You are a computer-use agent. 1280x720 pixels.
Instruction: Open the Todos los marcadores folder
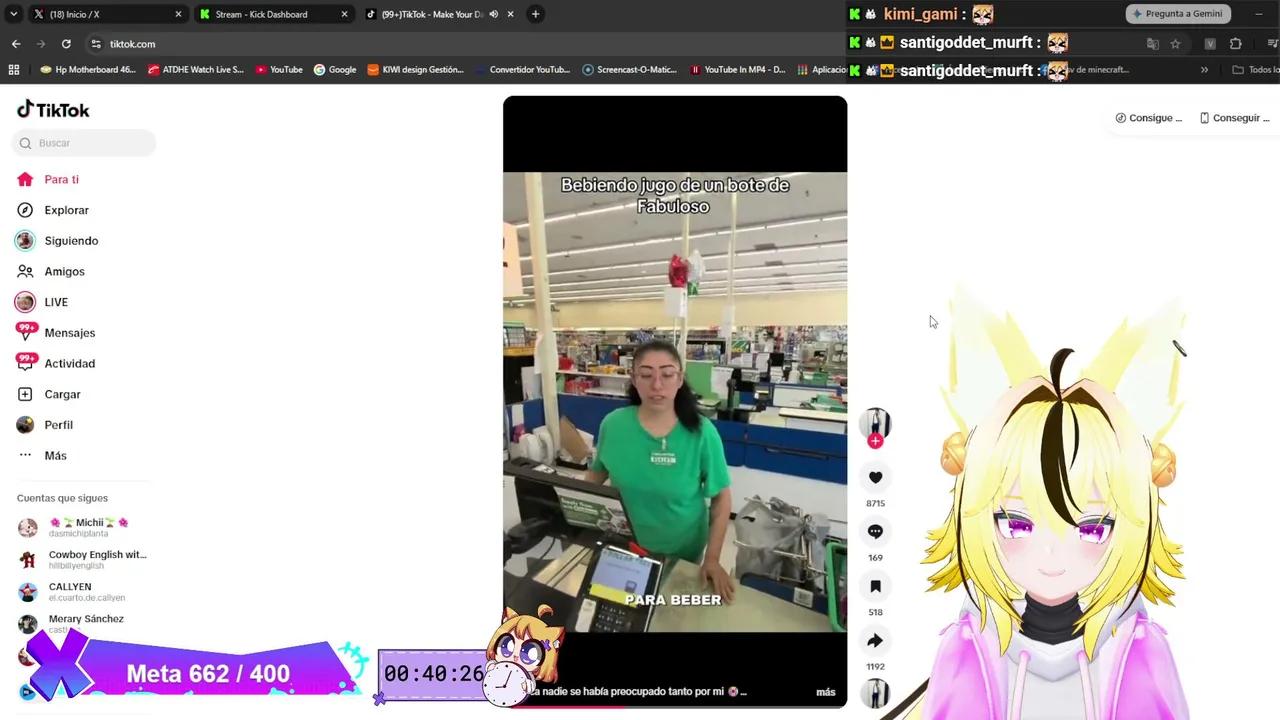pyautogui.click(x=1255, y=70)
